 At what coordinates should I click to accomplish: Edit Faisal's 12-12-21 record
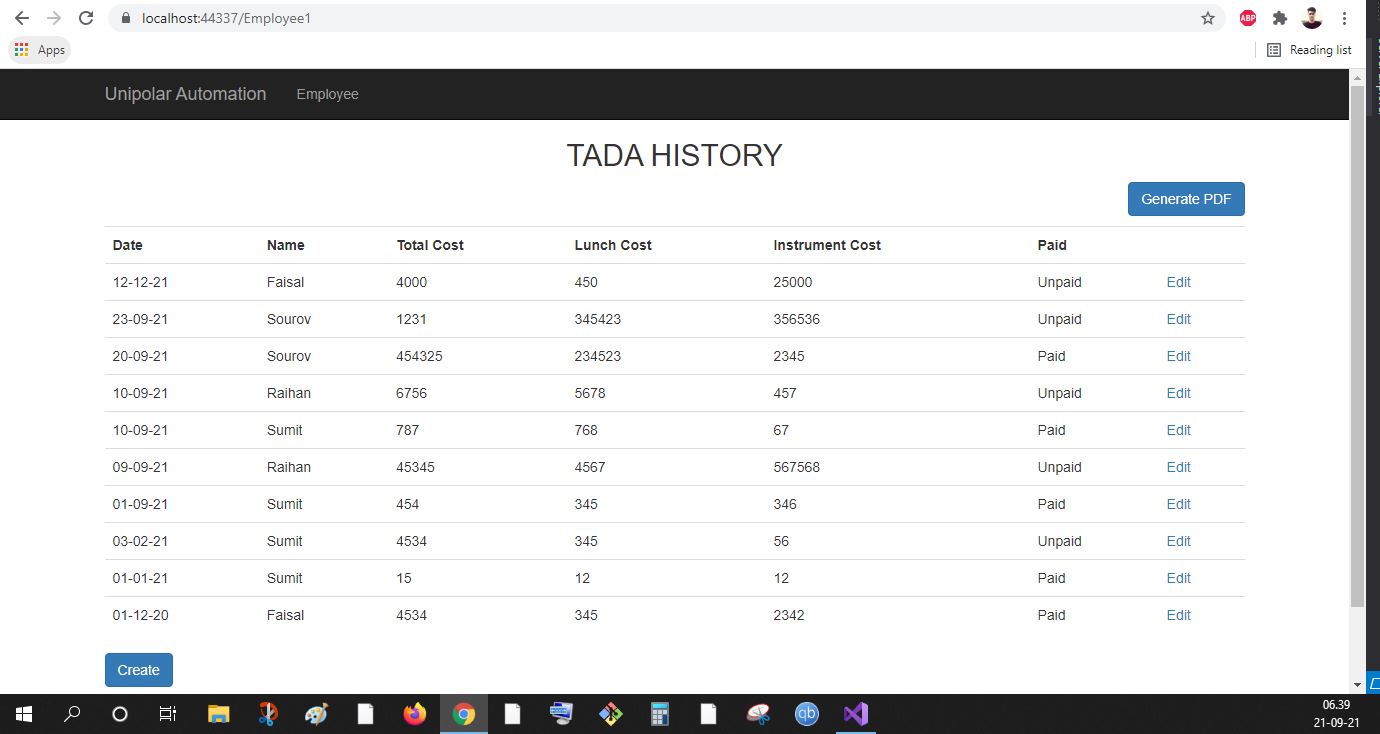1178,282
